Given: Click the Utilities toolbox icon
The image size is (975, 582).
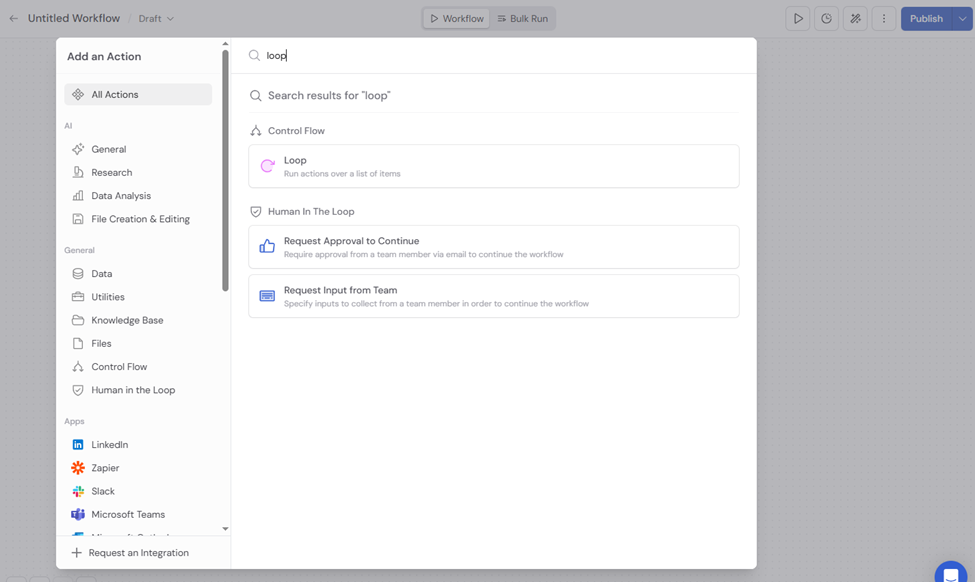Looking at the screenshot, I should click(x=78, y=297).
